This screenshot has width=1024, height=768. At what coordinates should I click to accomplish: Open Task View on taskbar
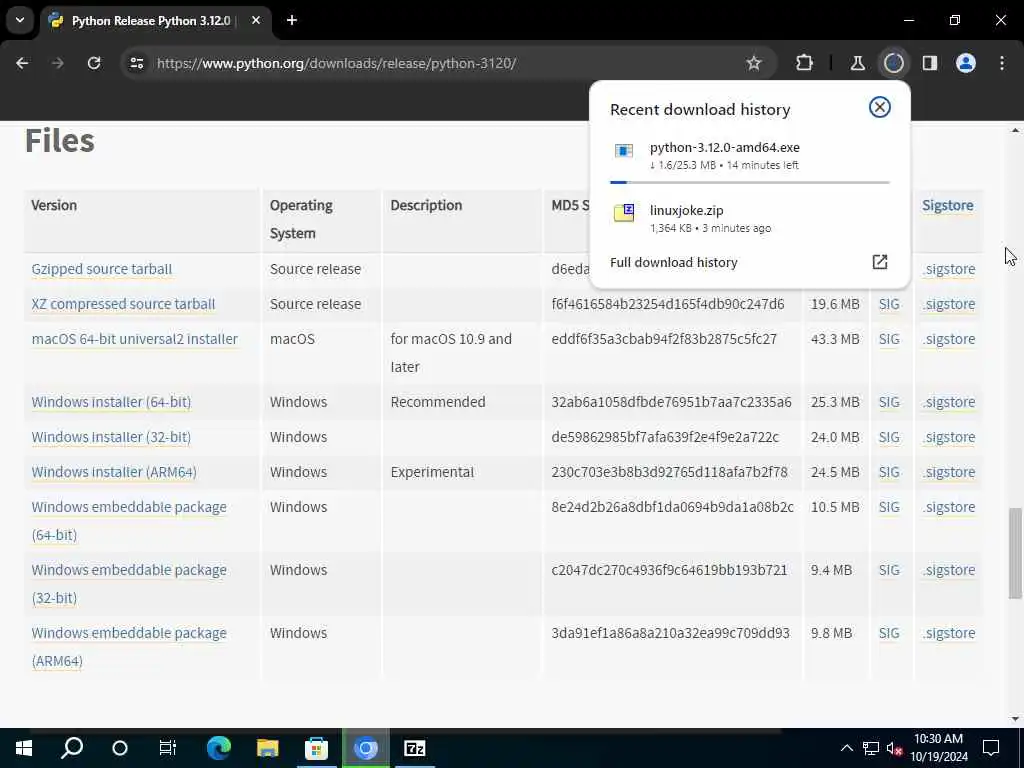168,748
